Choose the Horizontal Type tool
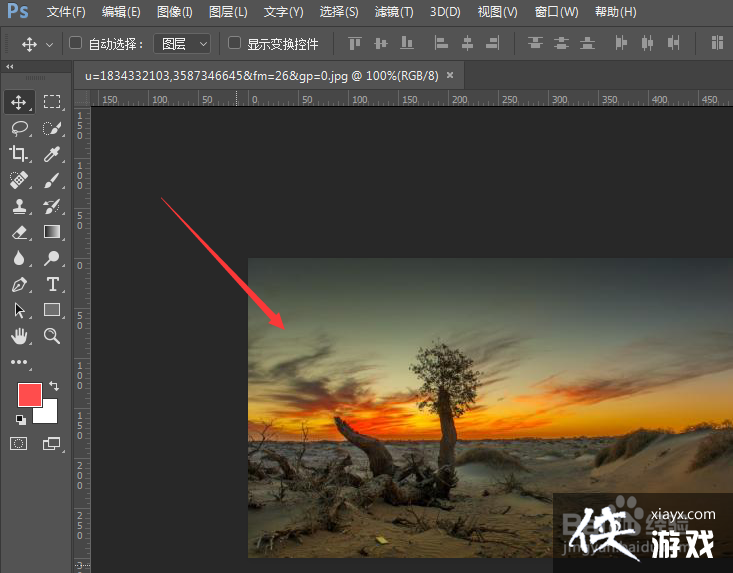 [x=52, y=284]
